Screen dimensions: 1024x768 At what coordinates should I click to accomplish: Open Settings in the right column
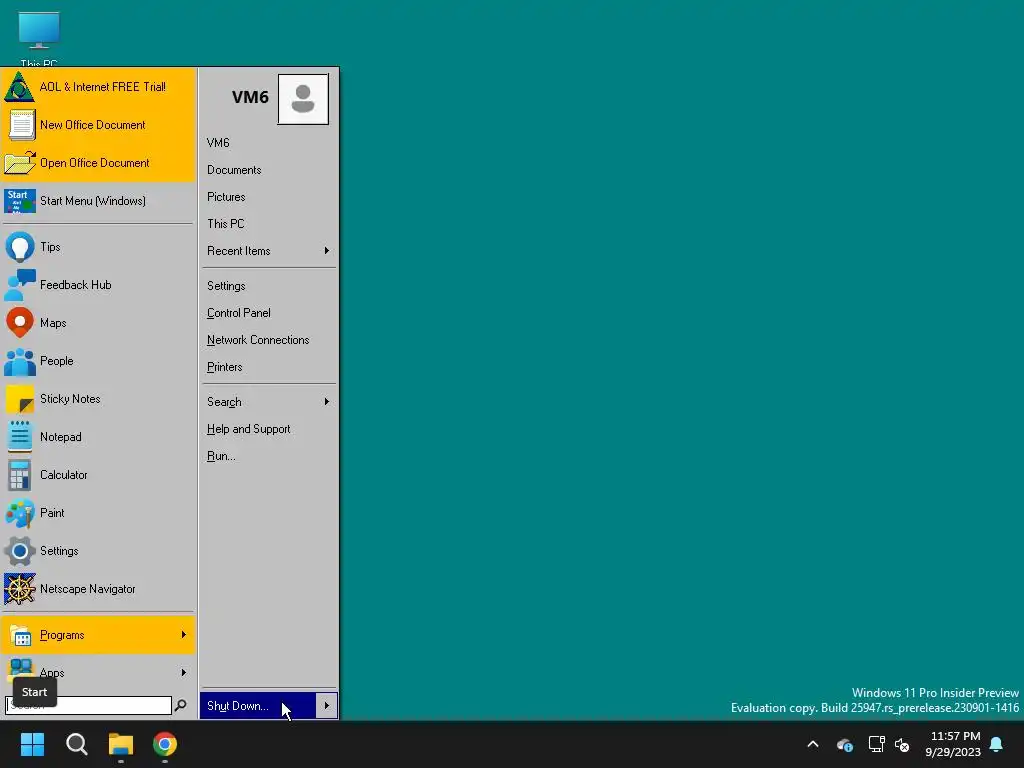click(226, 286)
